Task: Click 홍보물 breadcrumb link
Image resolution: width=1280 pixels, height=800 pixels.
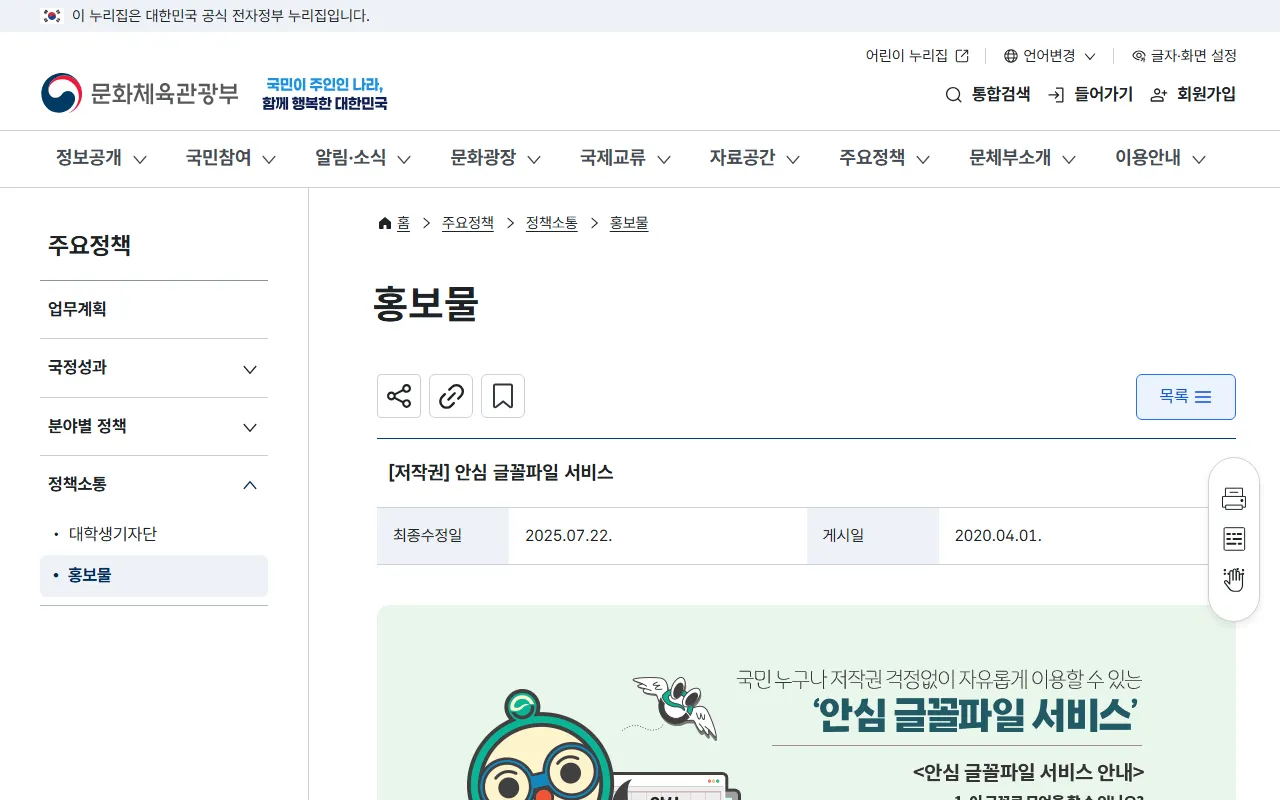Action: (x=629, y=223)
